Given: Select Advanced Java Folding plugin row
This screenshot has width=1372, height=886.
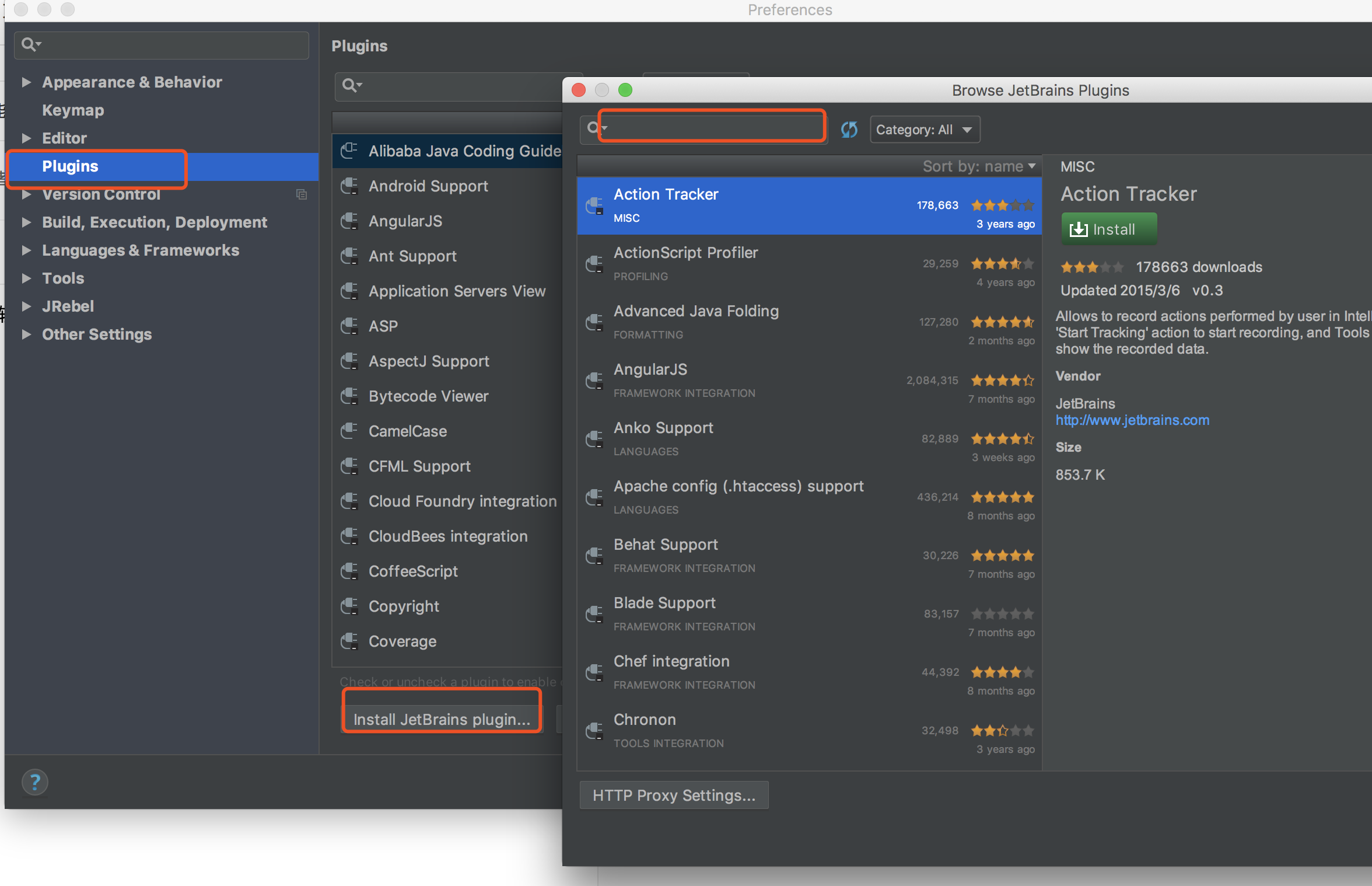Looking at the screenshot, I should pos(809,323).
